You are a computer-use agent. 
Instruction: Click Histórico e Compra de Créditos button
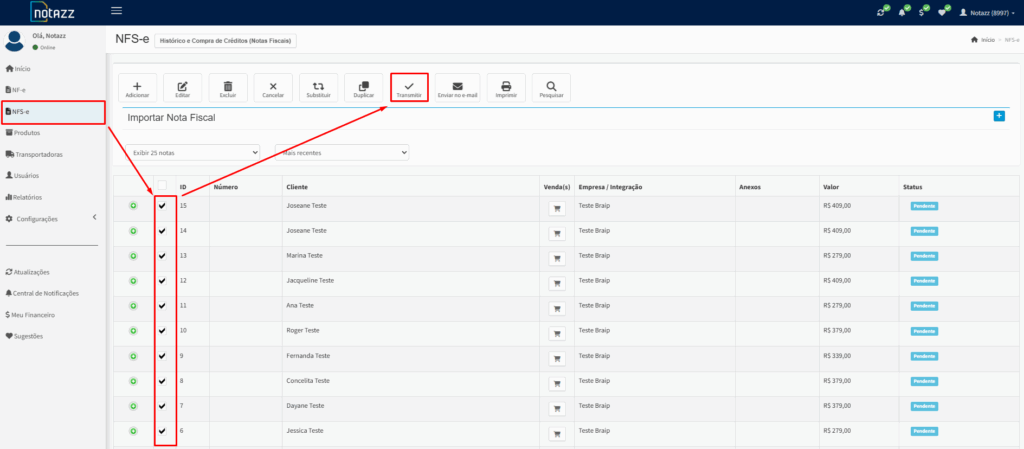225,40
